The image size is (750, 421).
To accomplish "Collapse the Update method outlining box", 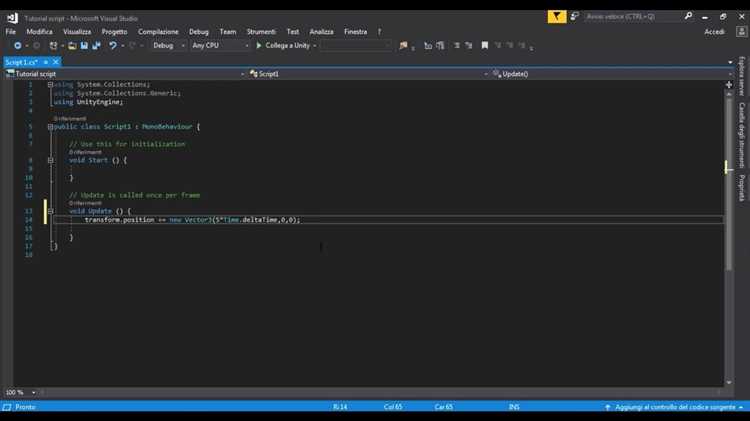I will (50, 211).
